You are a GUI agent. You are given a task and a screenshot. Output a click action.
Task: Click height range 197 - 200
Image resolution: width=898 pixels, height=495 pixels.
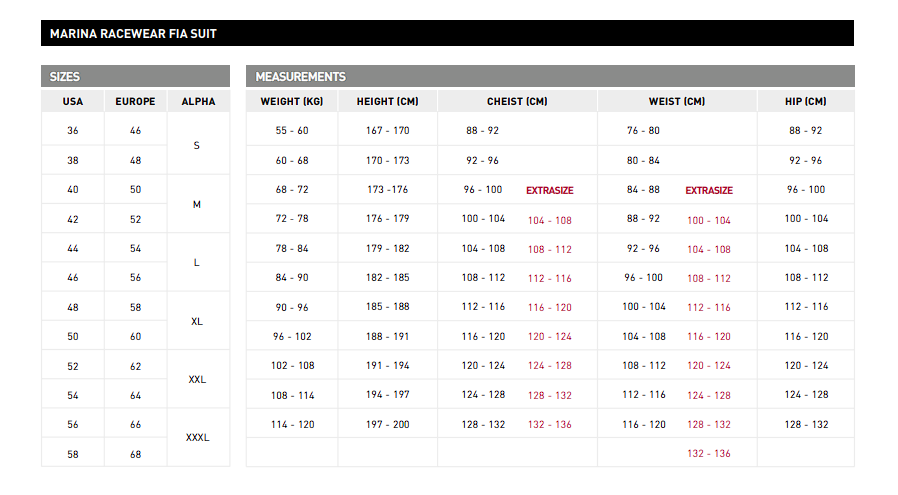click(388, 425)
